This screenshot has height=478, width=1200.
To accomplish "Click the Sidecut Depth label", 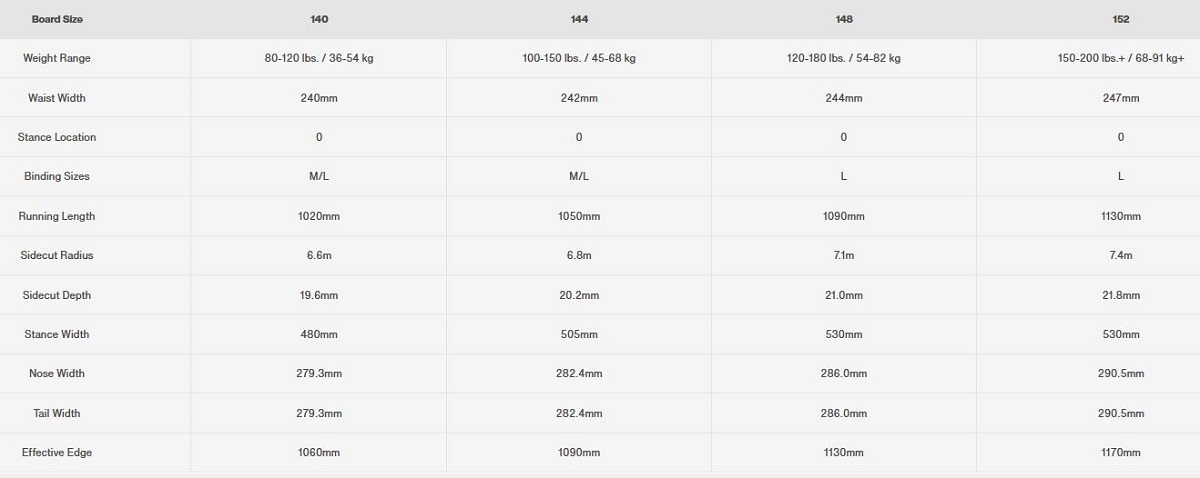I will [x=57, y=295].
